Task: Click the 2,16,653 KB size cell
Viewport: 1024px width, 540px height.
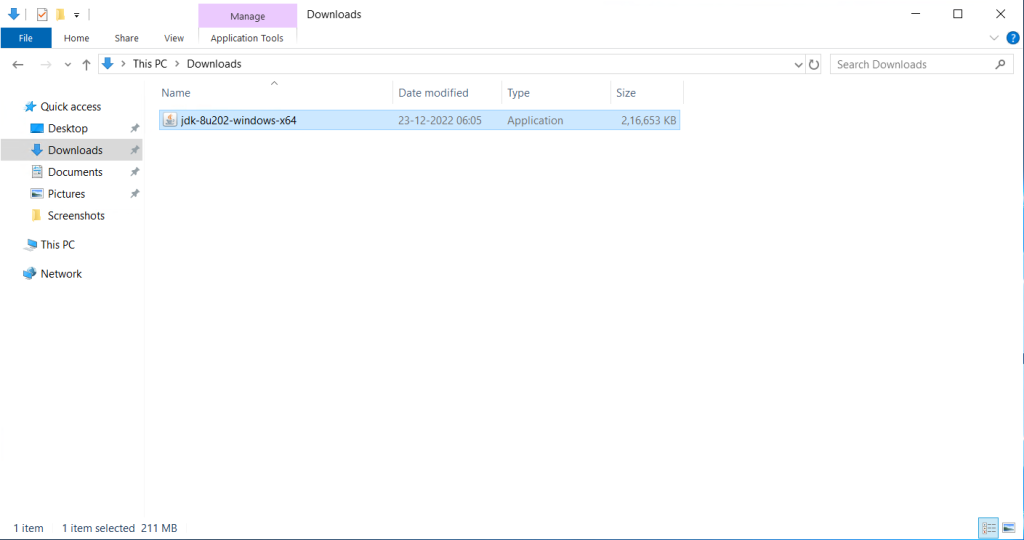Action: [x=648, y=120]
